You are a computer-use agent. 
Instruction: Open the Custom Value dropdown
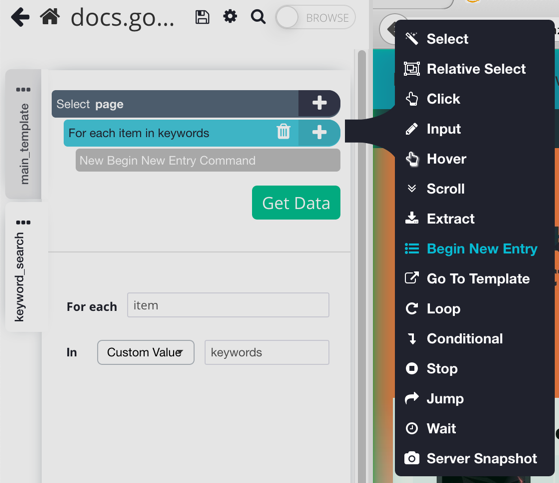(146, 352)
